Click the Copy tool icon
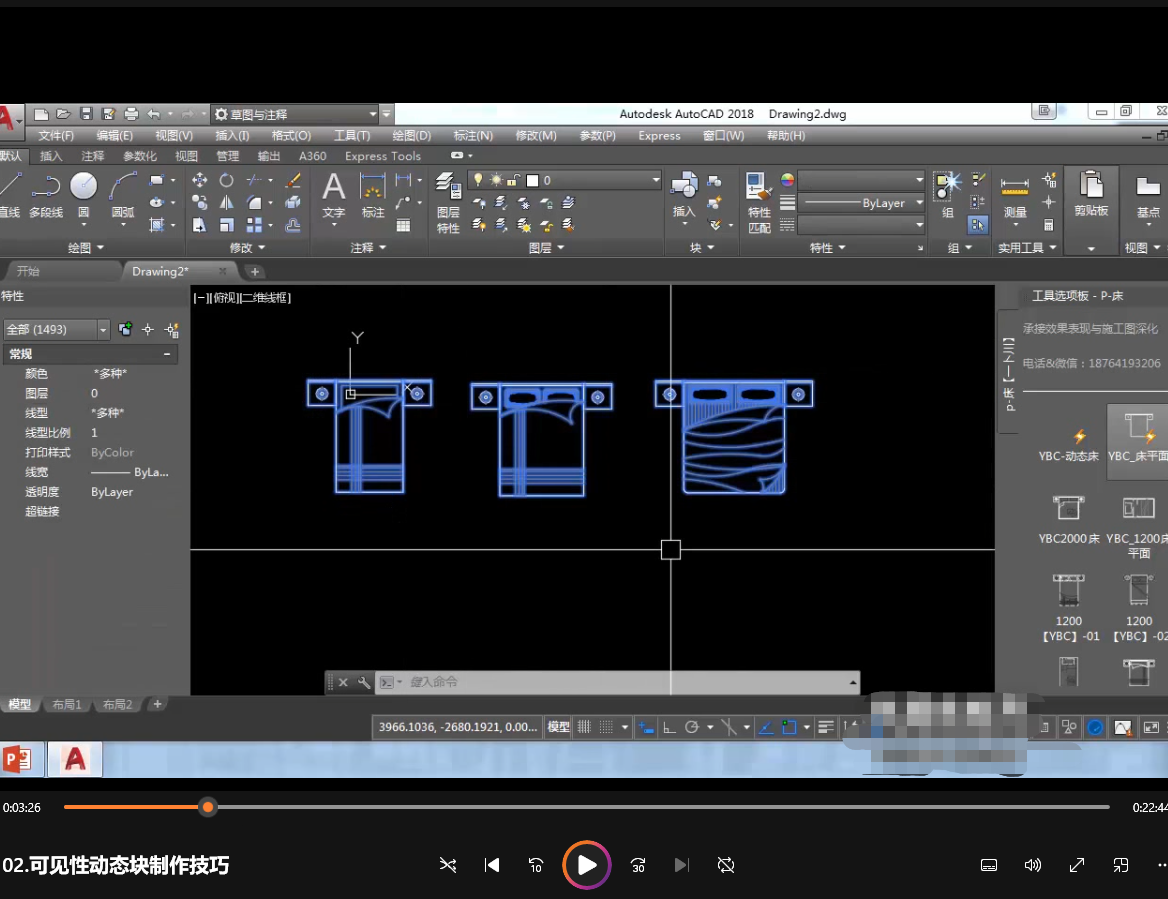The height and width of the screenshot is (899, 1168). coord(199,203)
